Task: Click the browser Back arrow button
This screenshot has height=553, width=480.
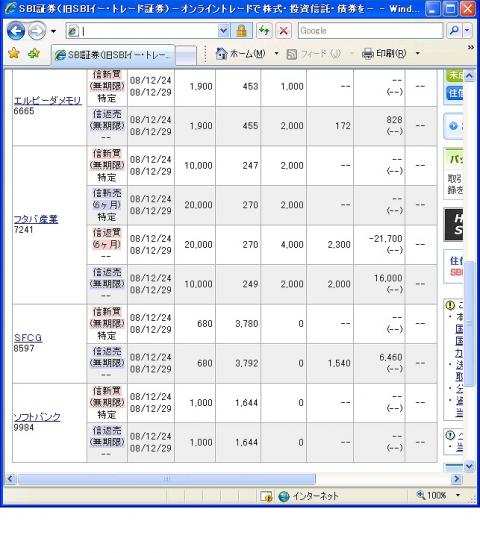Action: point(16,31)
